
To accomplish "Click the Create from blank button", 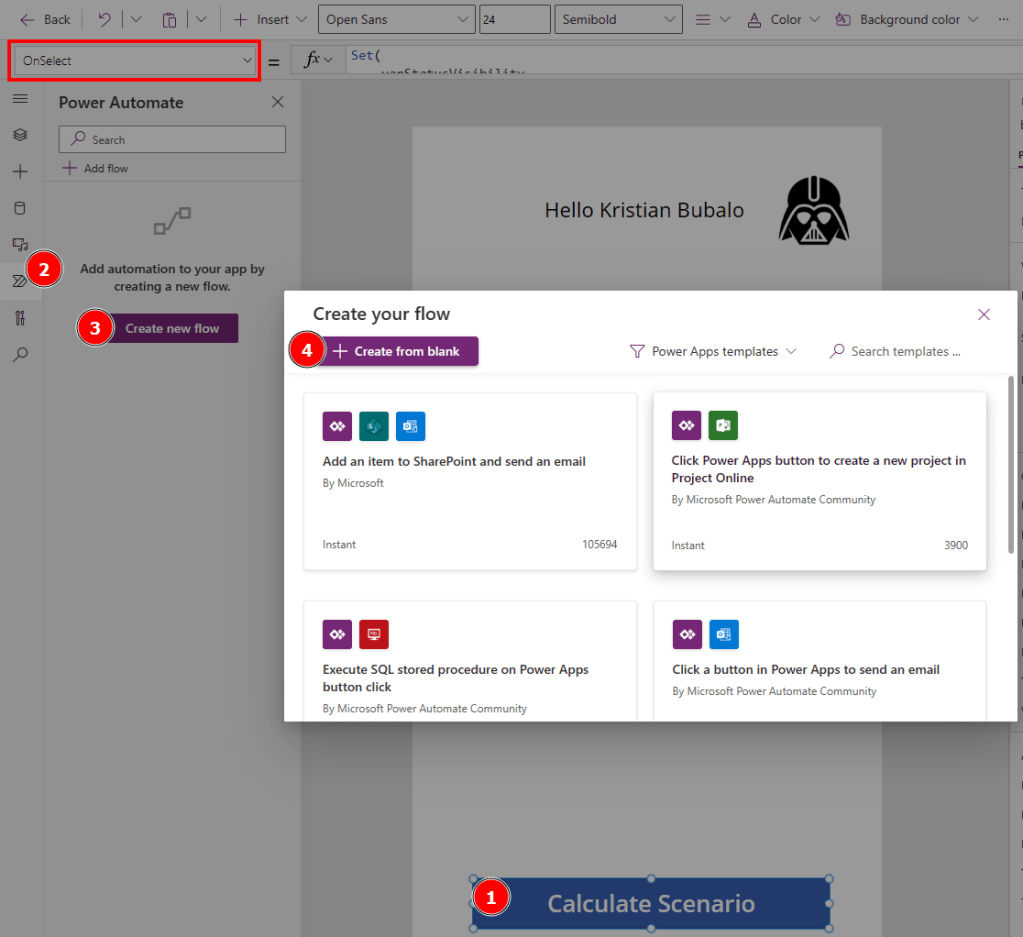I will click(x=397, y=351).
